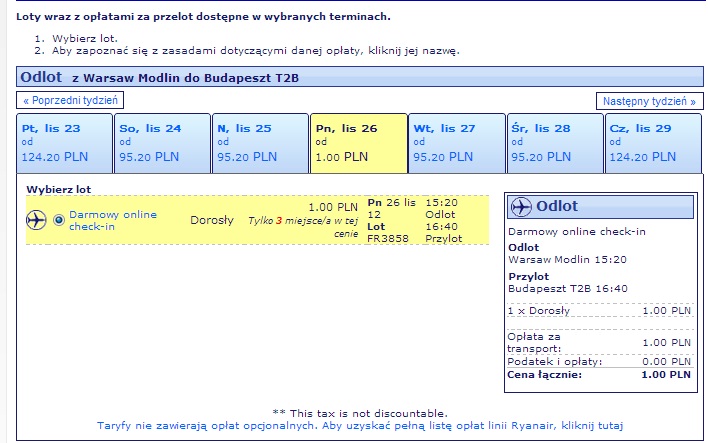Open the Śr, lis 28 date tab
This screenshot has width=708, height=443.
point(555,143)
